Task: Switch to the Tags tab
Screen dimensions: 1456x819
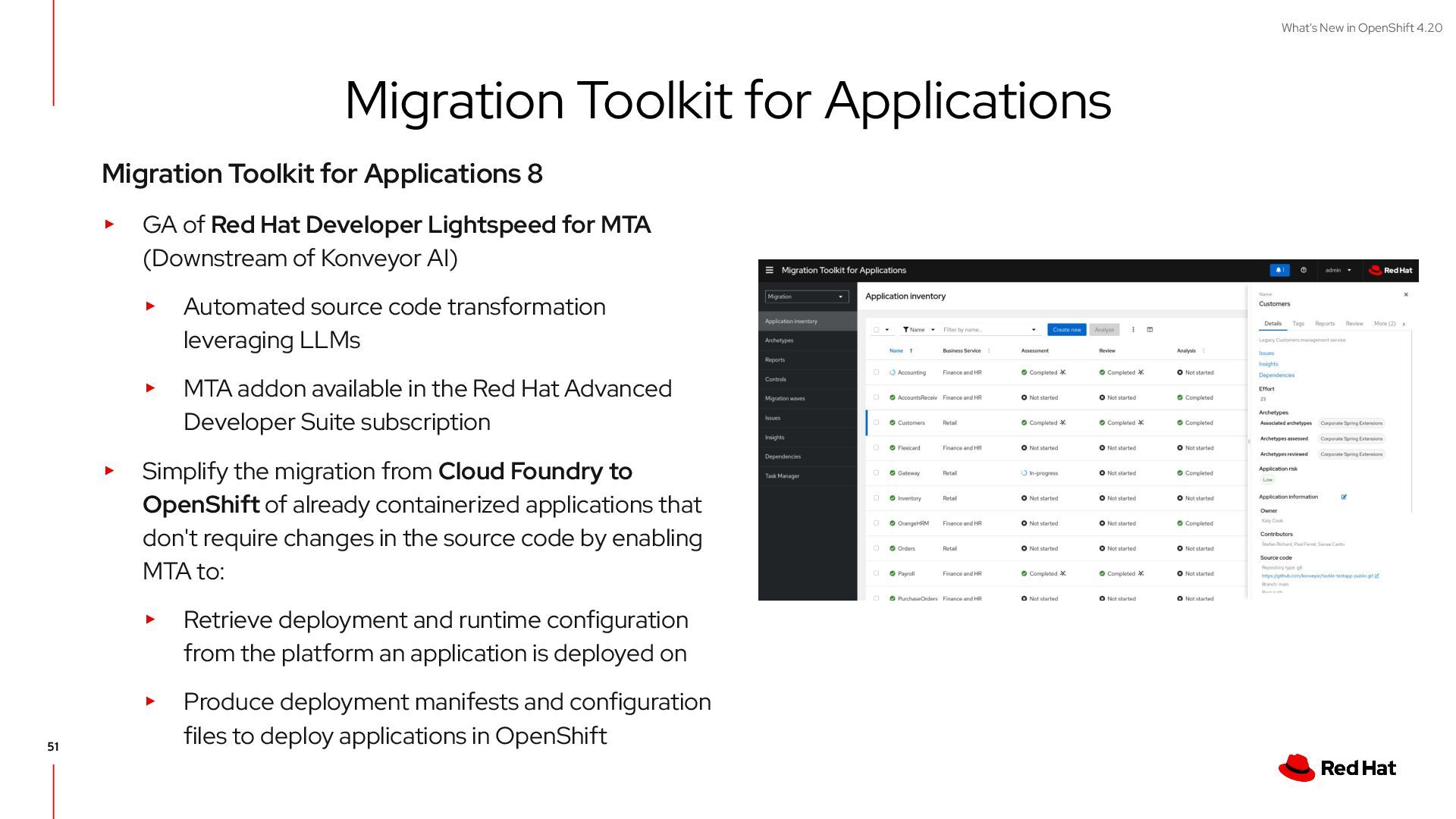Action: [x=1298, y=324]
